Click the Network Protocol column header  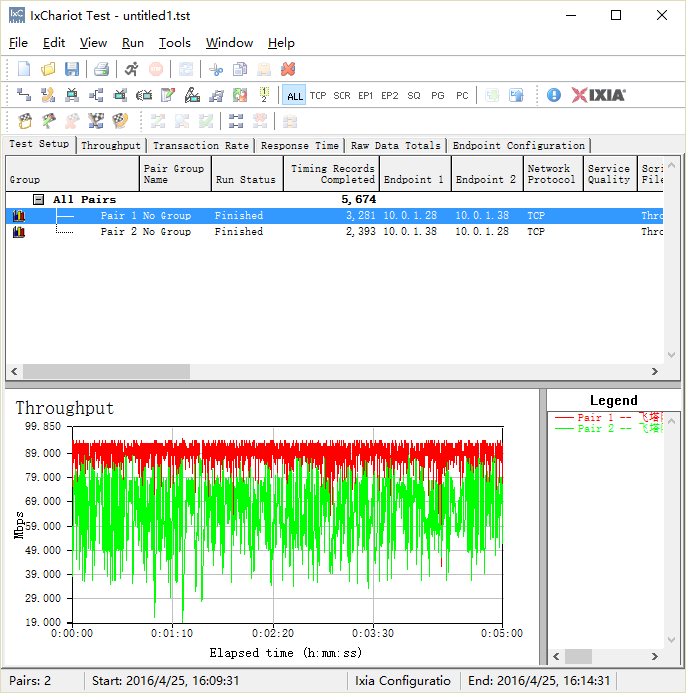click(553, 174)
